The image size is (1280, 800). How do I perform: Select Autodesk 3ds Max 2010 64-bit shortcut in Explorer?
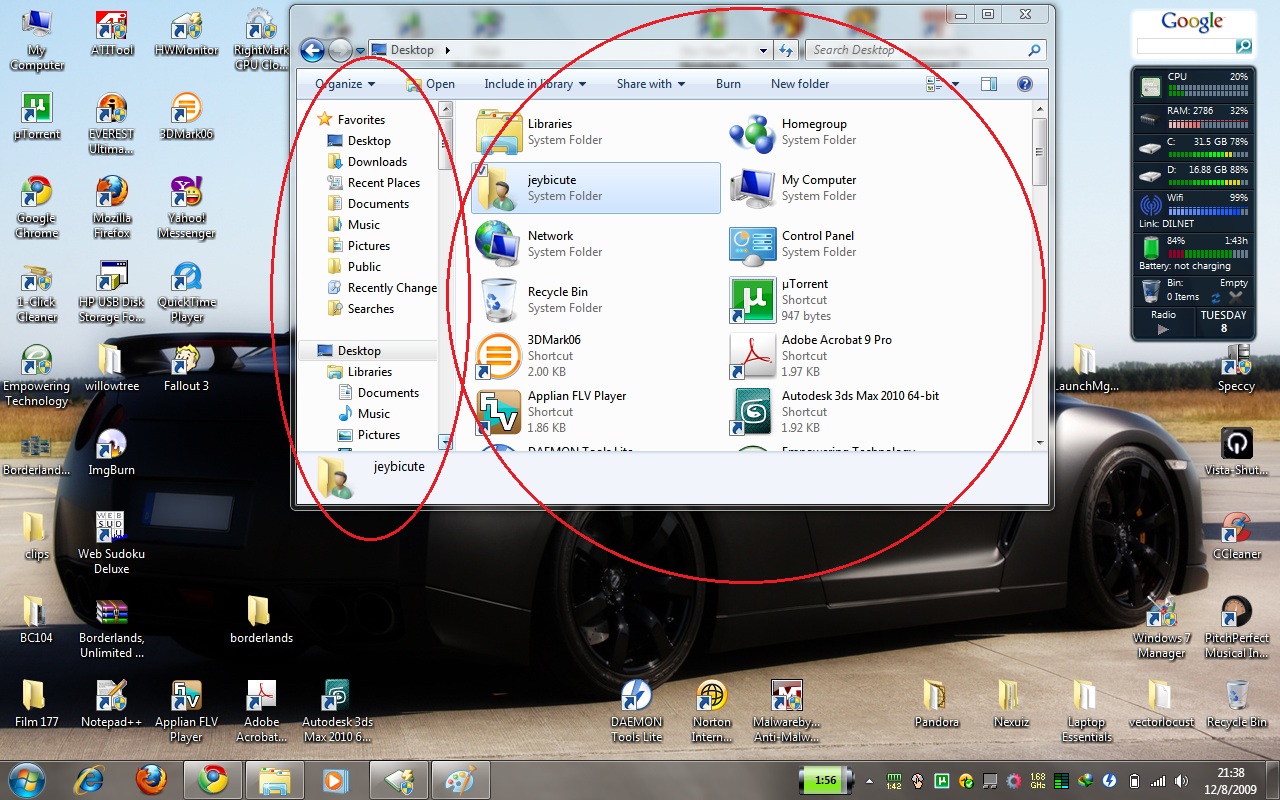(836, 412)
